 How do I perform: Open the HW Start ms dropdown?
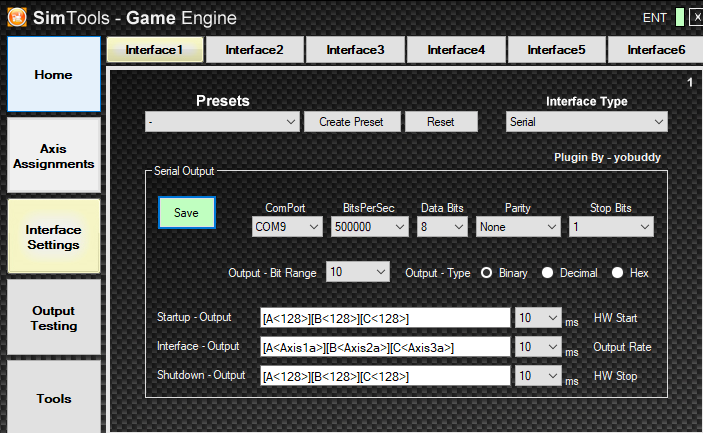[538, 318]
